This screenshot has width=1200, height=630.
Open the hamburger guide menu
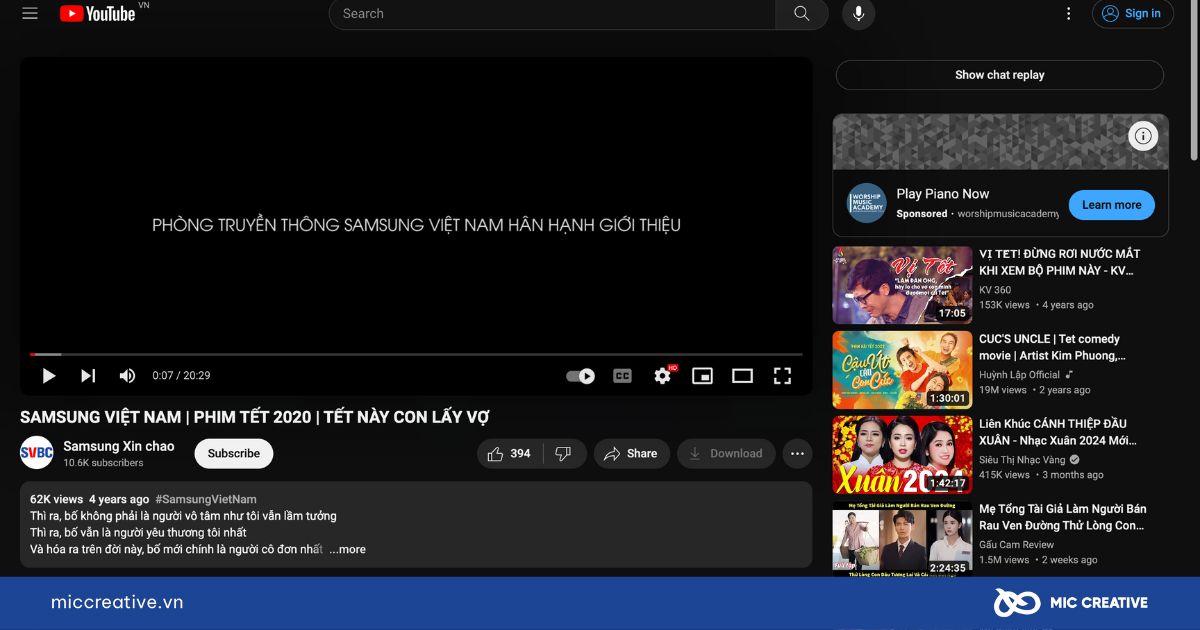[30, 14]
